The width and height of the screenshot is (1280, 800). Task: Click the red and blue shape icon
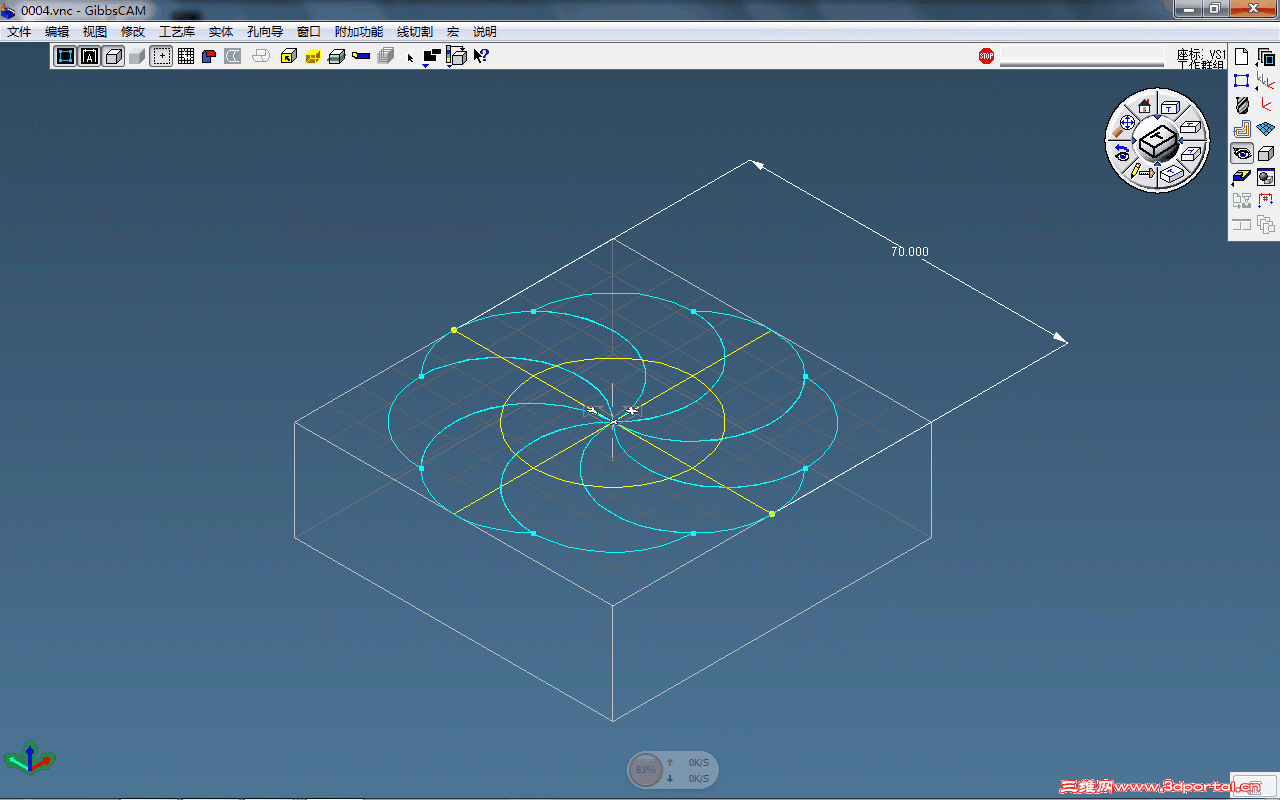[x=209, y=56]
